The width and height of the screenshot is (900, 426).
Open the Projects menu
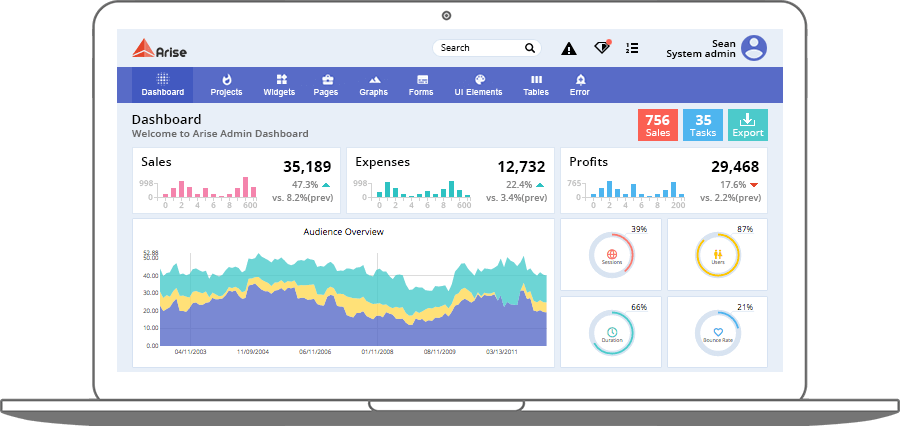(x=226, y=85)
